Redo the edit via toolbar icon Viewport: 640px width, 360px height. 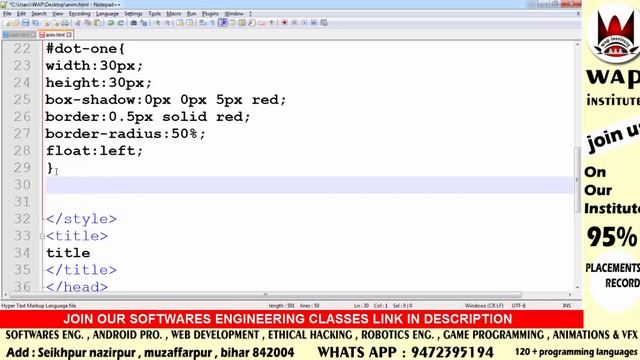tap(121, 23)
